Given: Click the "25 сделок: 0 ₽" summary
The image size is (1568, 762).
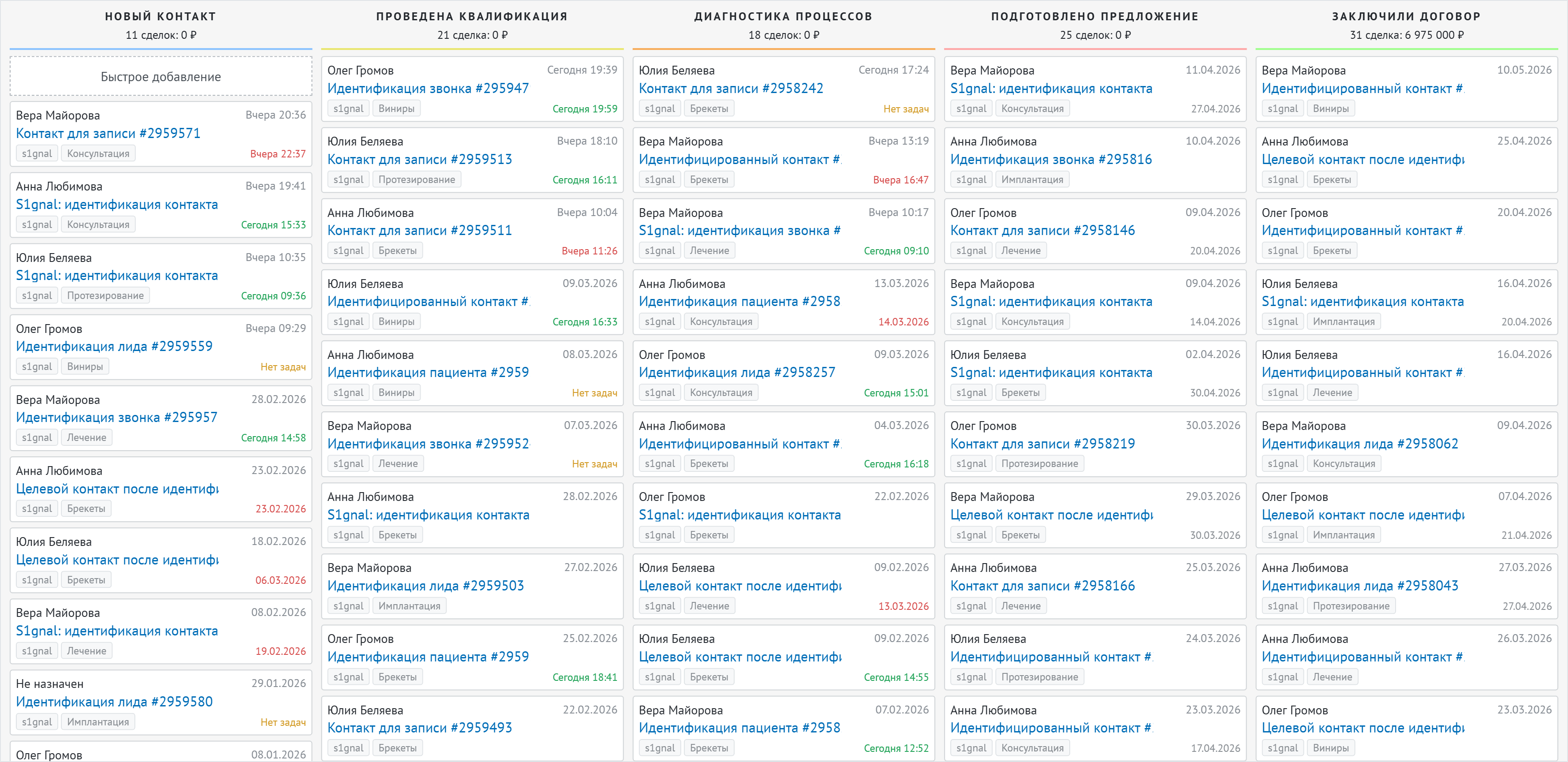Looking at the screenshot, I should click(1096, 35).
